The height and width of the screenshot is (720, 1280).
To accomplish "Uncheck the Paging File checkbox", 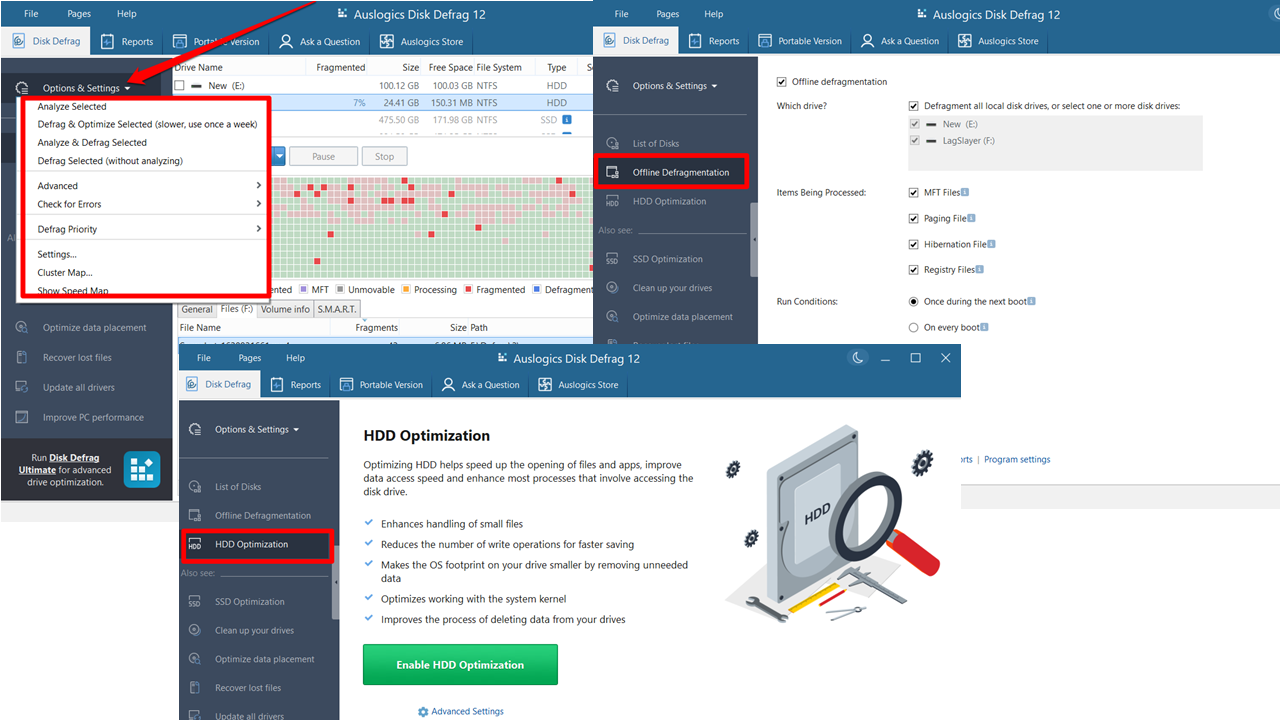I will tap(914, 218).
